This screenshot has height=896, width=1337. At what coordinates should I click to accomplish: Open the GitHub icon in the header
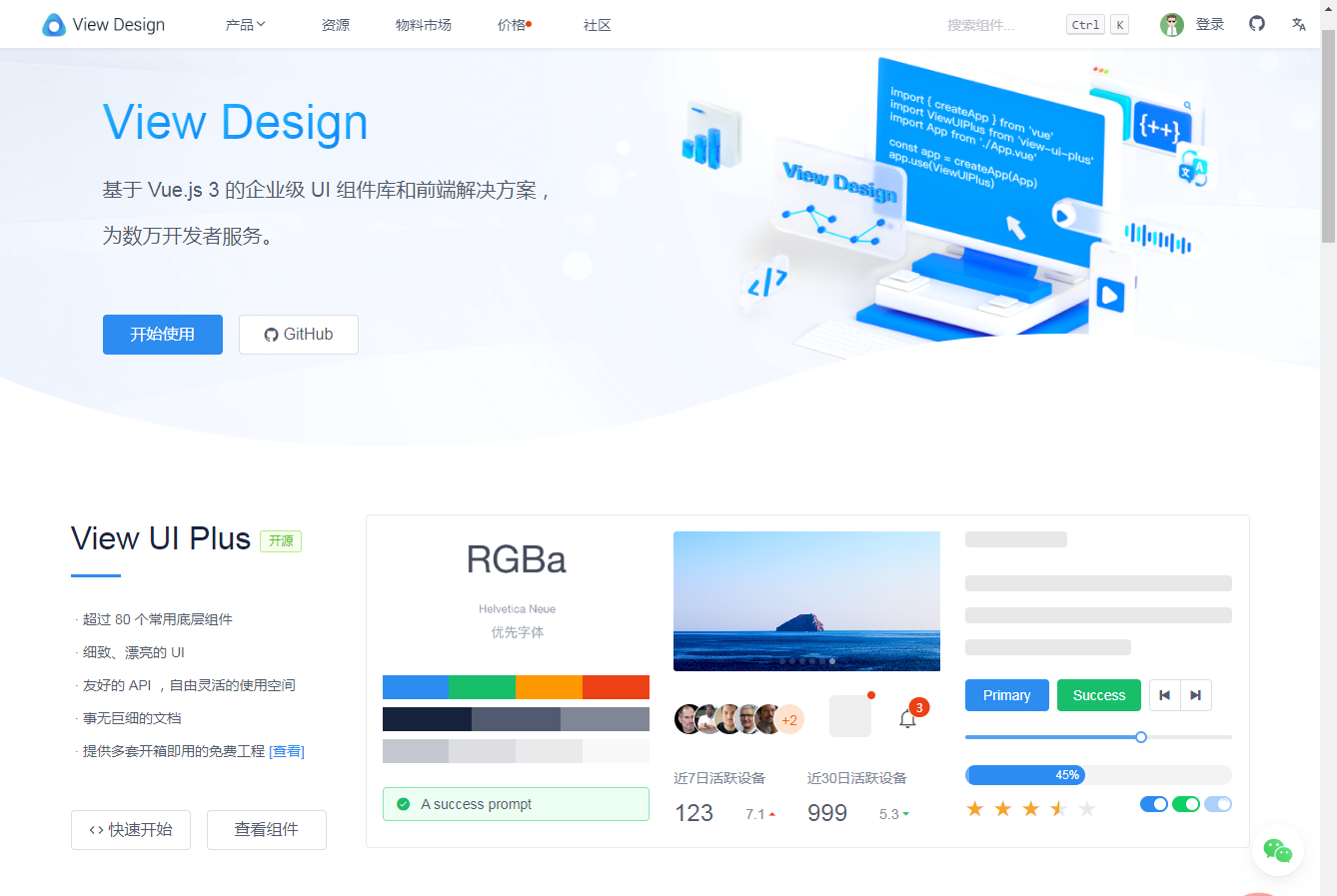coord(1257,23)
